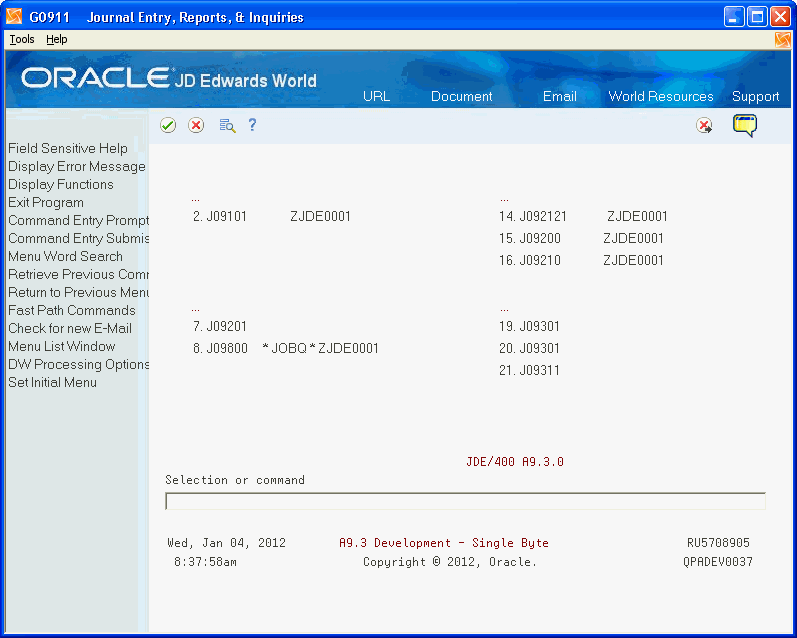
Task: Open the Help menu
Action: (56, 39)
